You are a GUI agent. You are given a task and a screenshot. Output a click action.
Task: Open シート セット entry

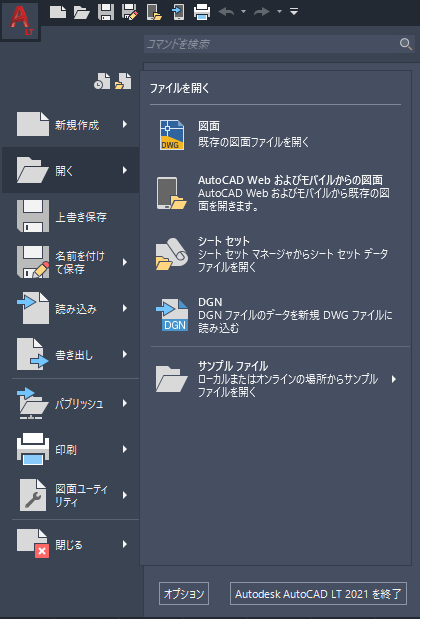click(276, 254)
